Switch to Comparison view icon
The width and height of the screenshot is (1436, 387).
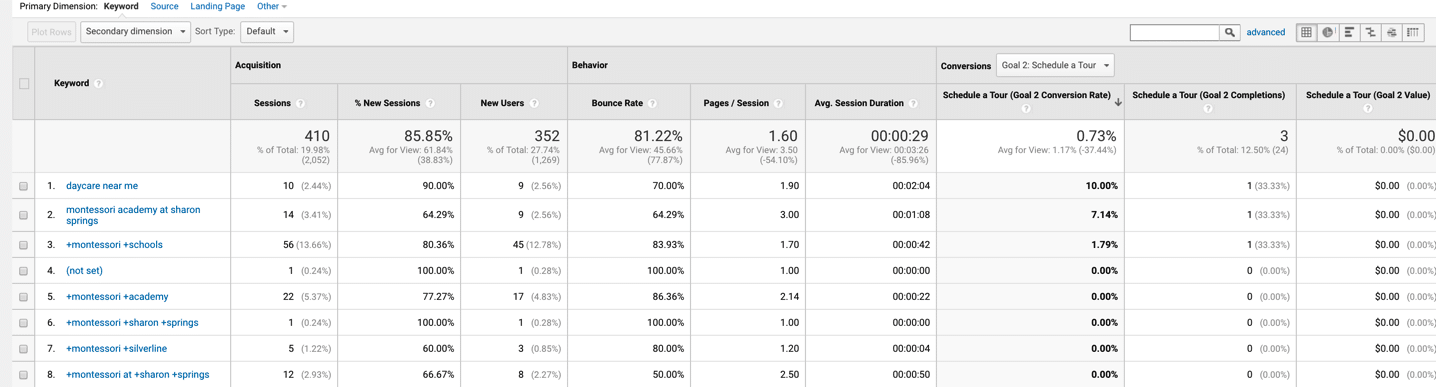(1370, 32)
